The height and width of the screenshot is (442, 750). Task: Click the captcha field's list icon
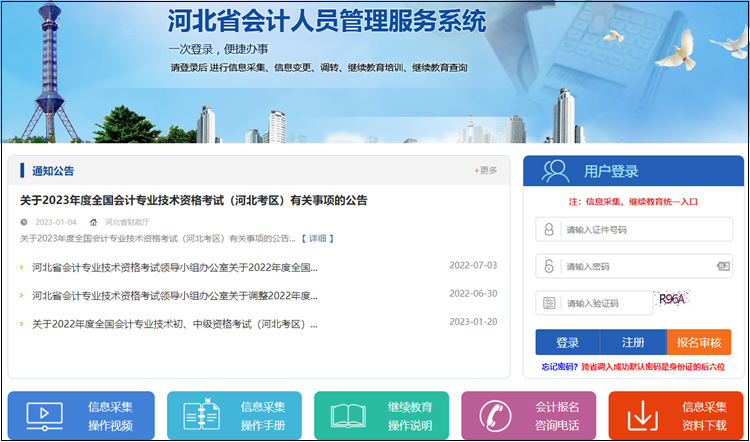pos(549,303)
